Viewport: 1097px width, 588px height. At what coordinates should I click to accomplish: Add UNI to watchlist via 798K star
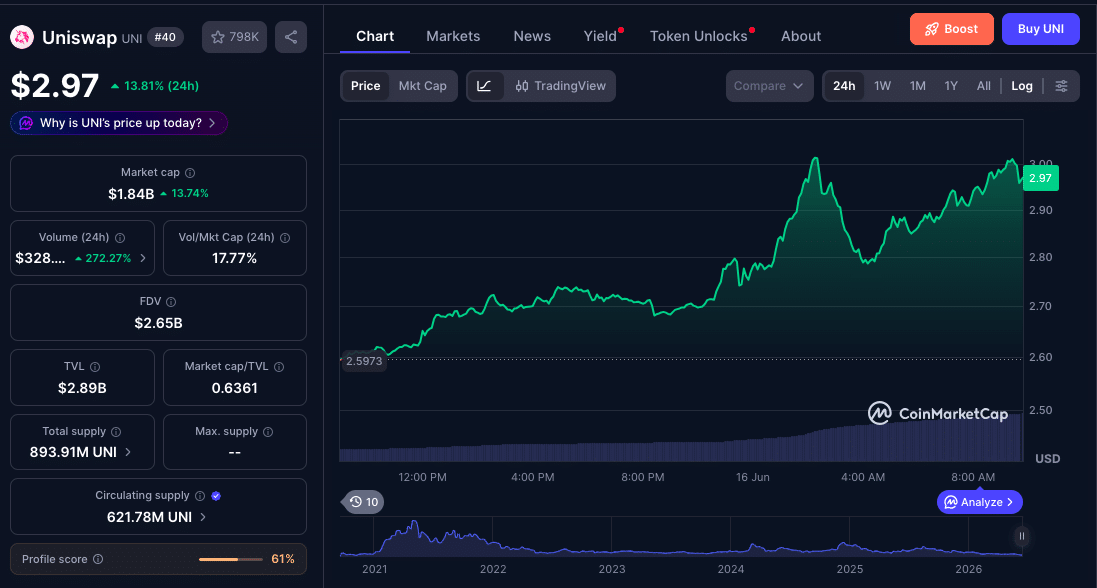coord(234,37)
